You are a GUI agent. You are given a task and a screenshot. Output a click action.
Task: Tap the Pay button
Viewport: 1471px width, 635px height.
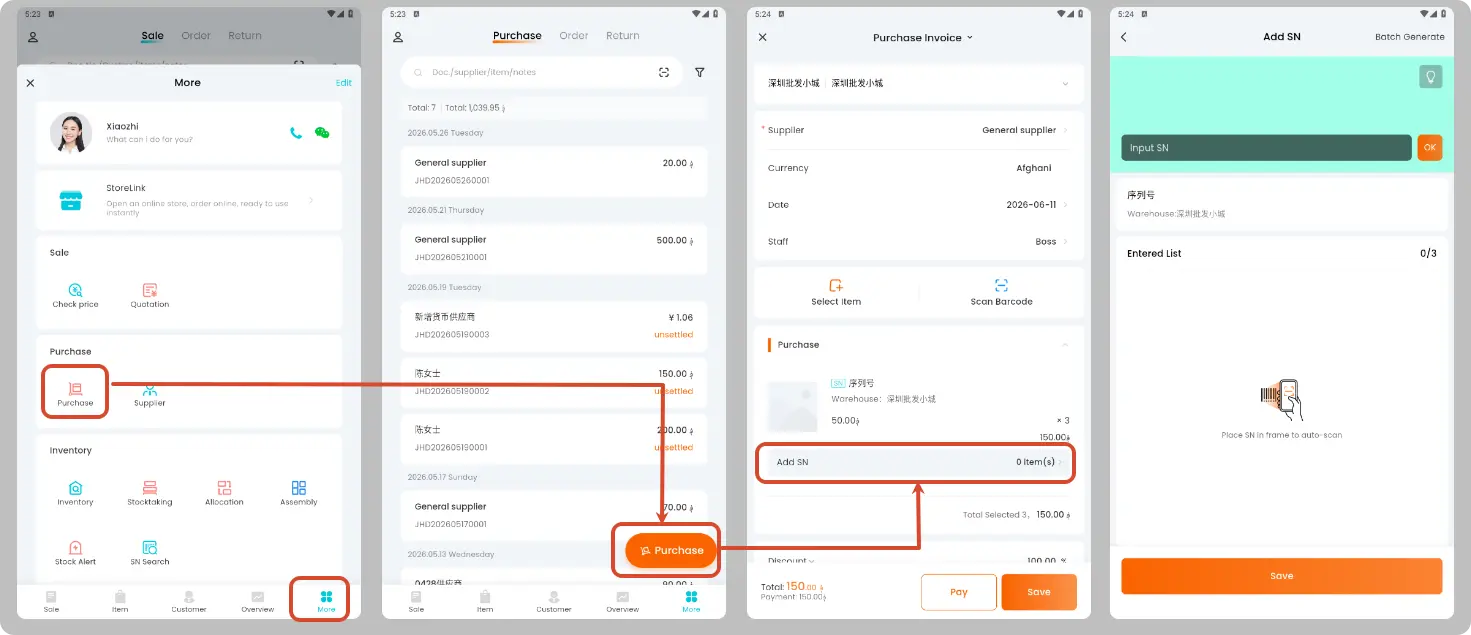[x=959, y=592]
